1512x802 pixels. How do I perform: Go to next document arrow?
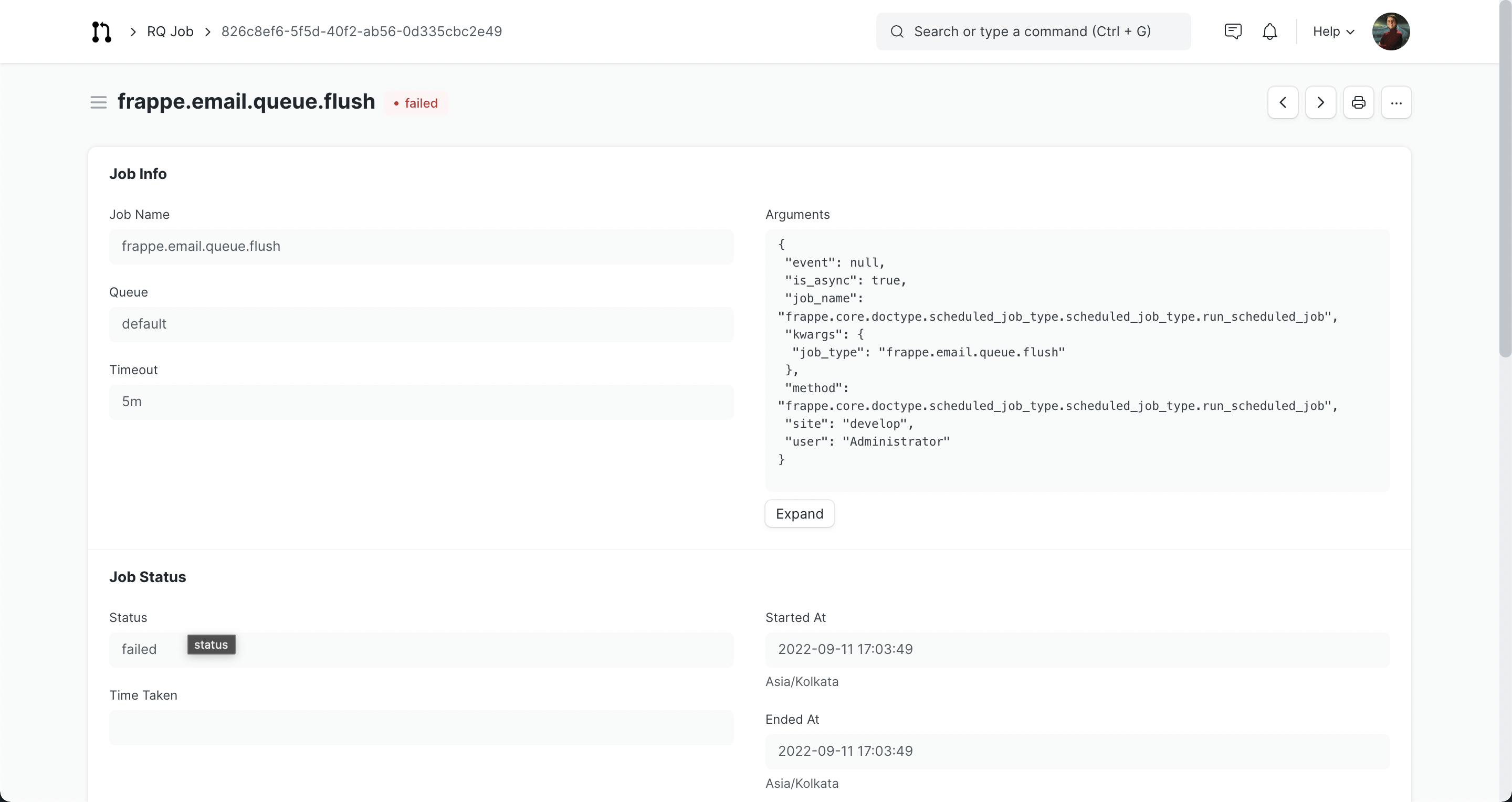(1320, 103)
